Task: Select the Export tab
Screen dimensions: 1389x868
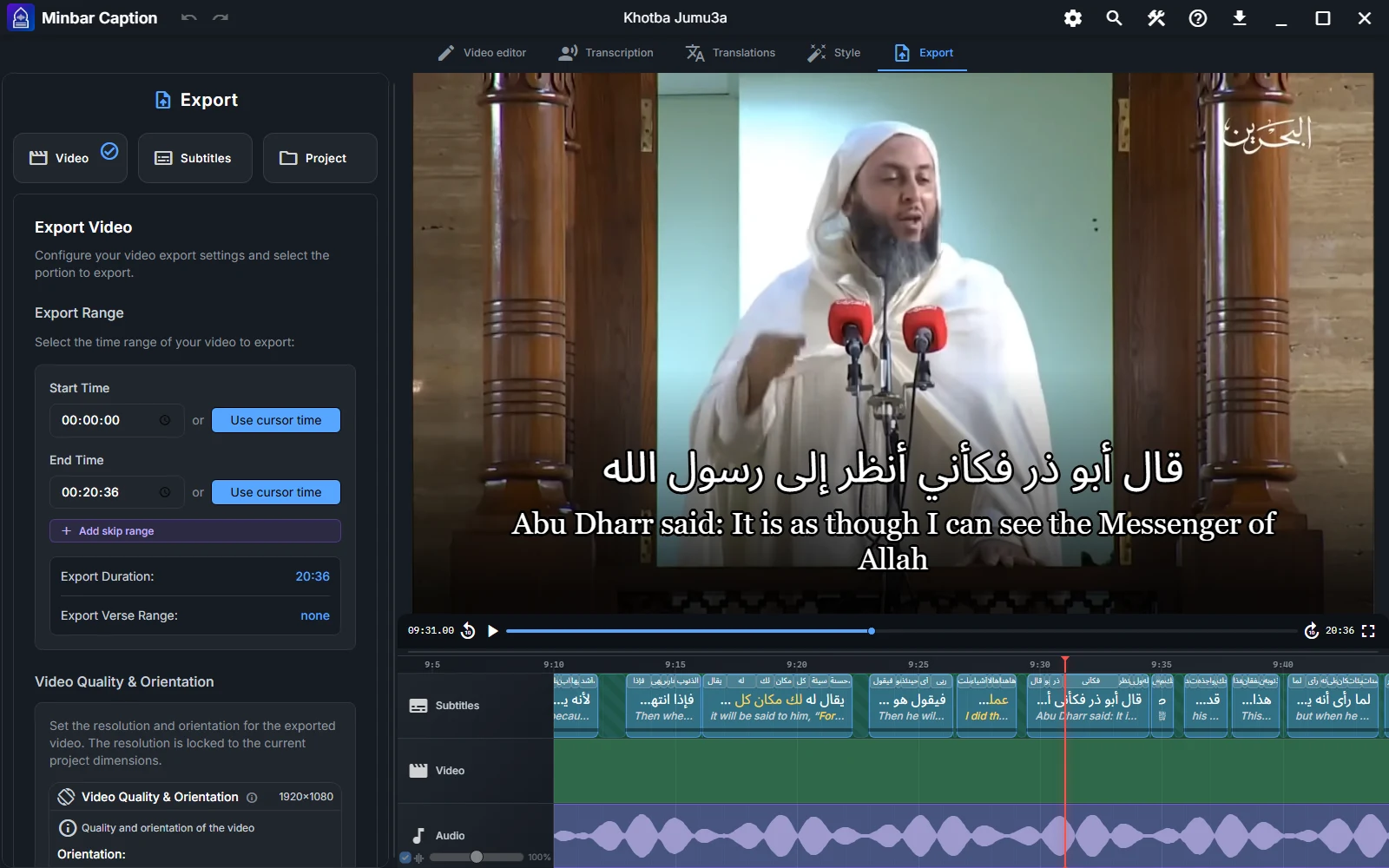Action: click(x=924, y=53)
